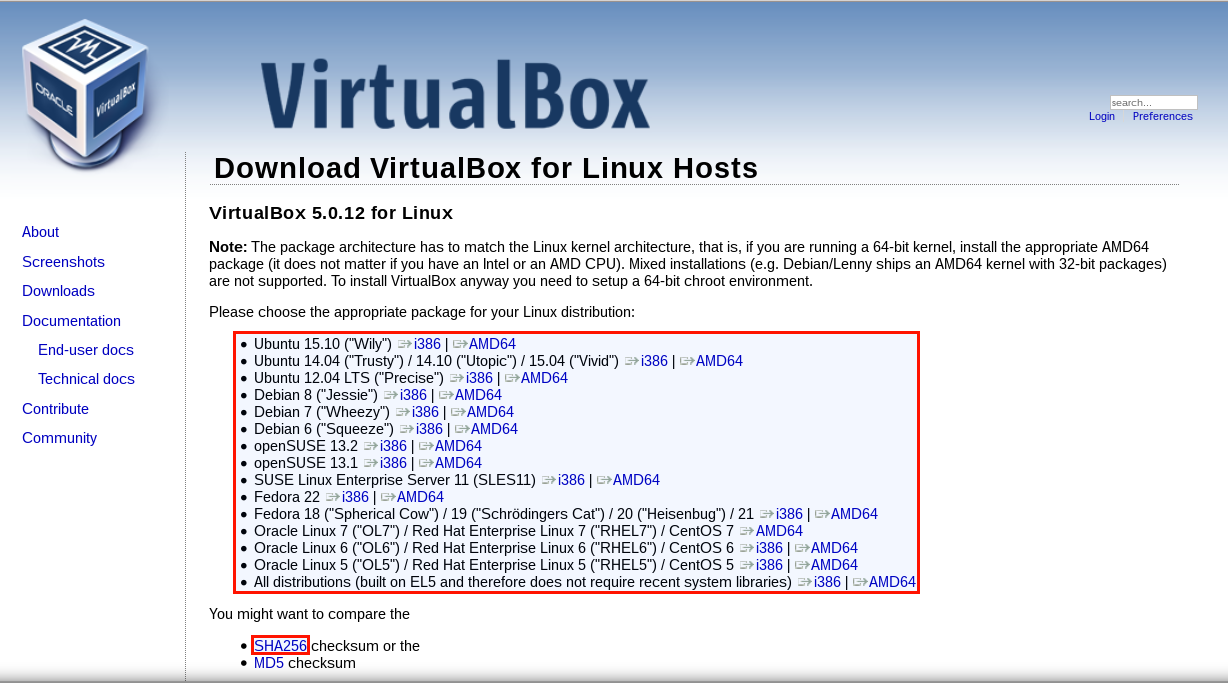Download Ubuntu 12.04 LTS Precise AMD64 package

(544, 378)
